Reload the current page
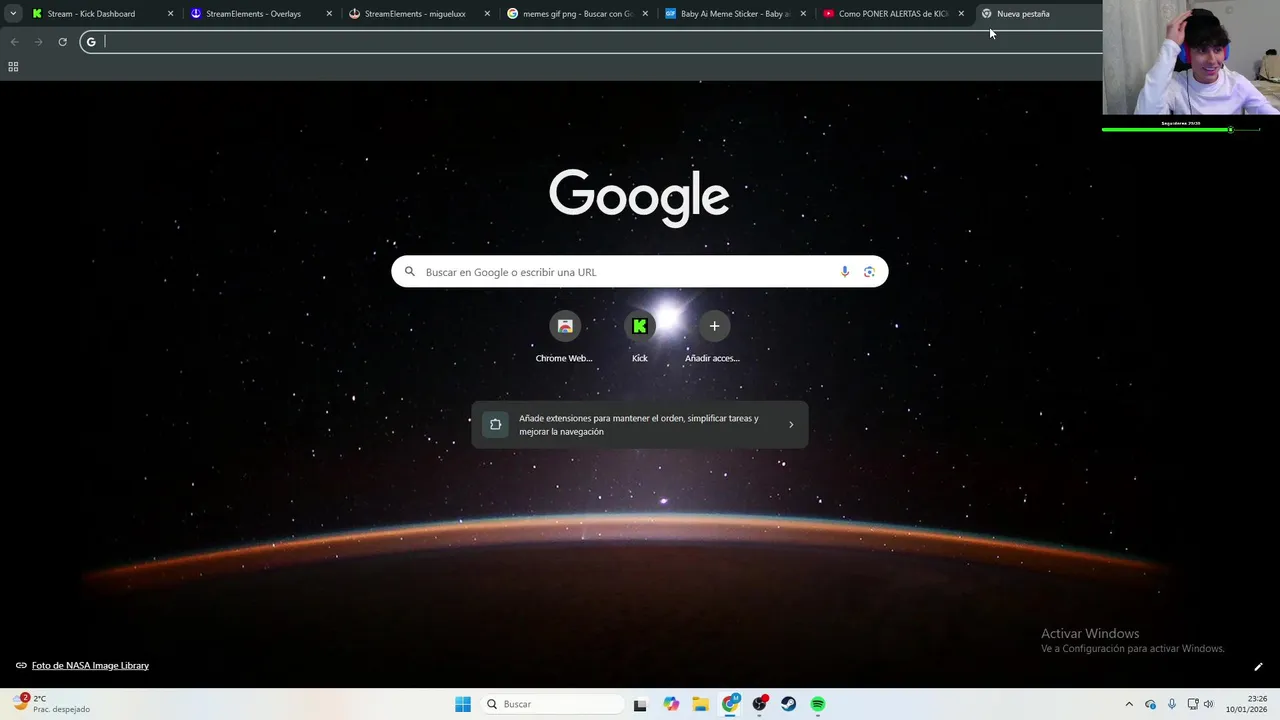 coord(62,42)
